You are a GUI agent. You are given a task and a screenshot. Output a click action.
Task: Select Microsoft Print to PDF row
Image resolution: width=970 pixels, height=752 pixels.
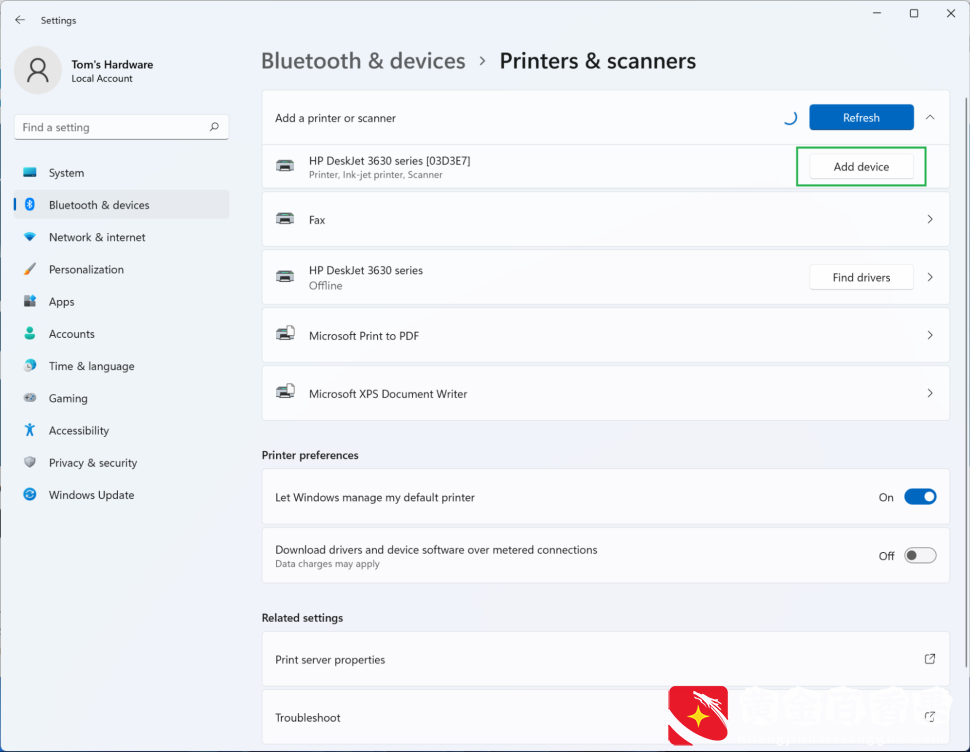[606, 335]
